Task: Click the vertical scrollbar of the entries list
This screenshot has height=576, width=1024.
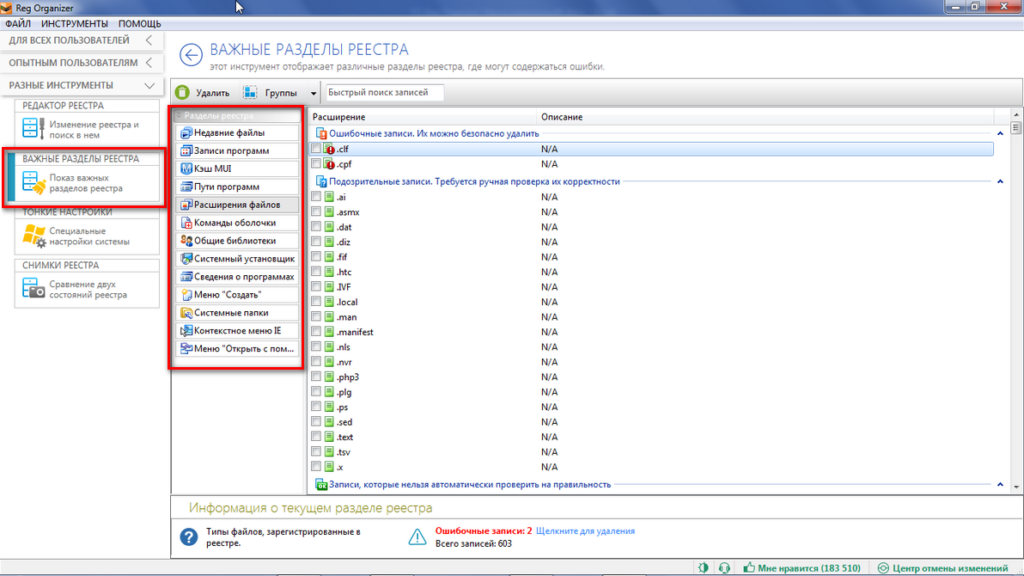Action: pyautogui.click(x=1016, y=300)
